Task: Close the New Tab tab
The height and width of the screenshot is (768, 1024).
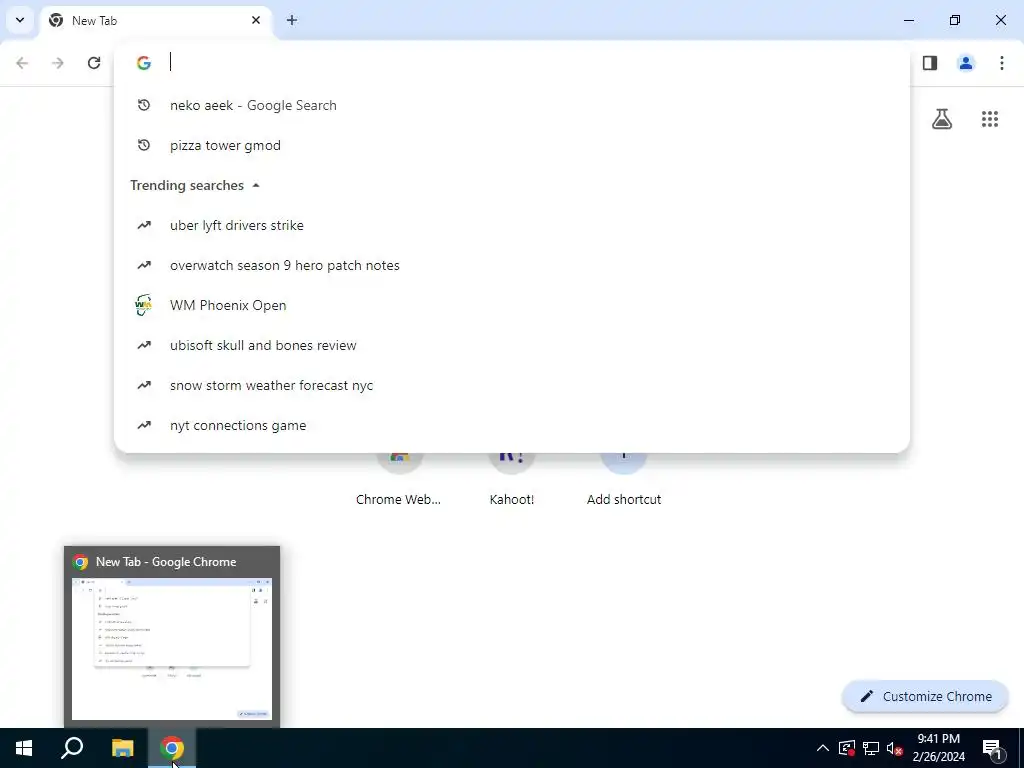Action: point(256,20)
